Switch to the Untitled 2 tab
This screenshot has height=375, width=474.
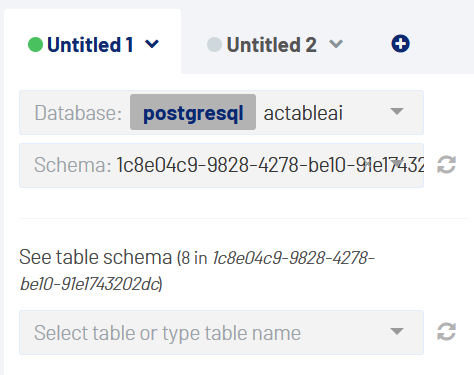pyautogui.click(x=272, y=45)
